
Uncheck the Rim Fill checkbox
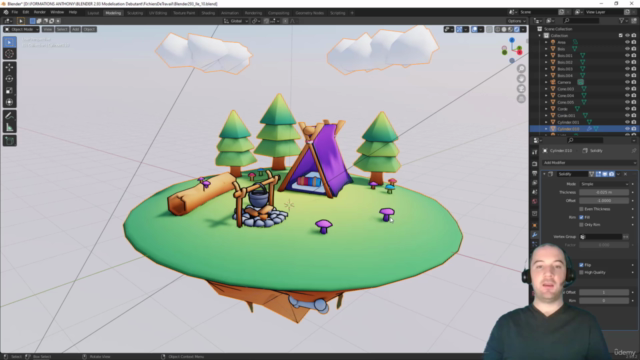(x=581, y=217)
